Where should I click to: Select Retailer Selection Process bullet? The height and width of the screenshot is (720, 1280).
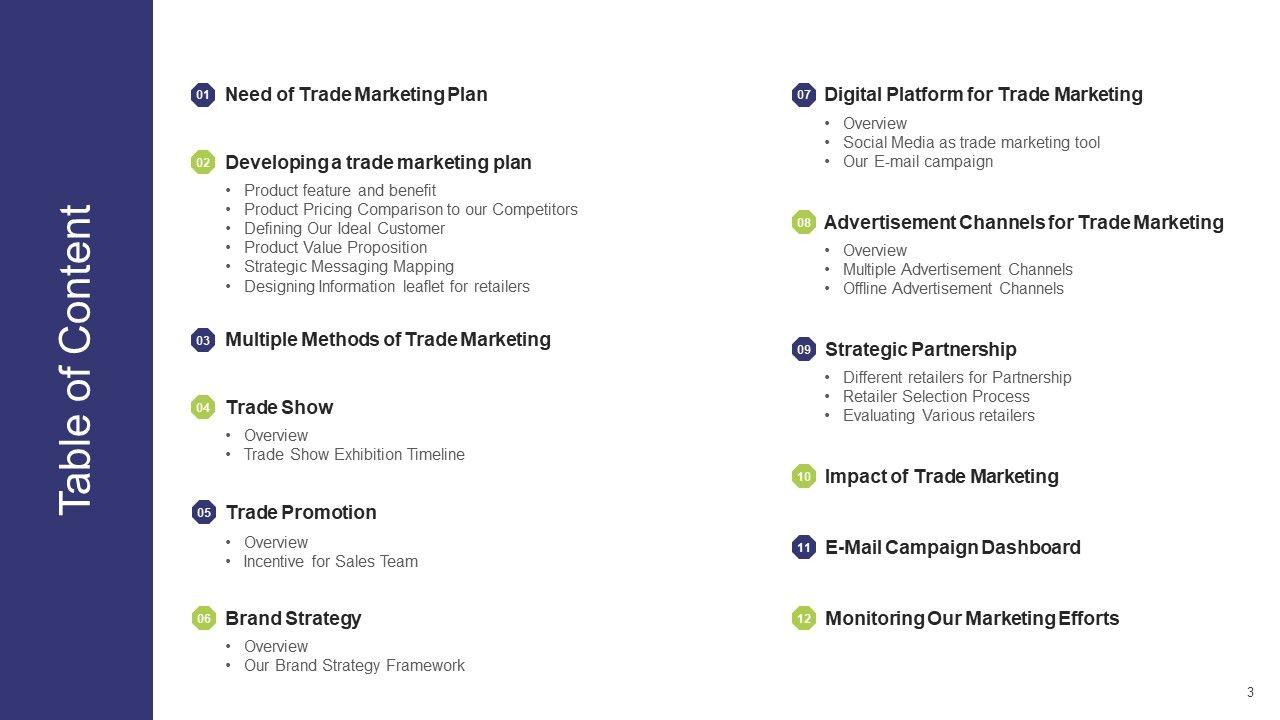[936, 397]
